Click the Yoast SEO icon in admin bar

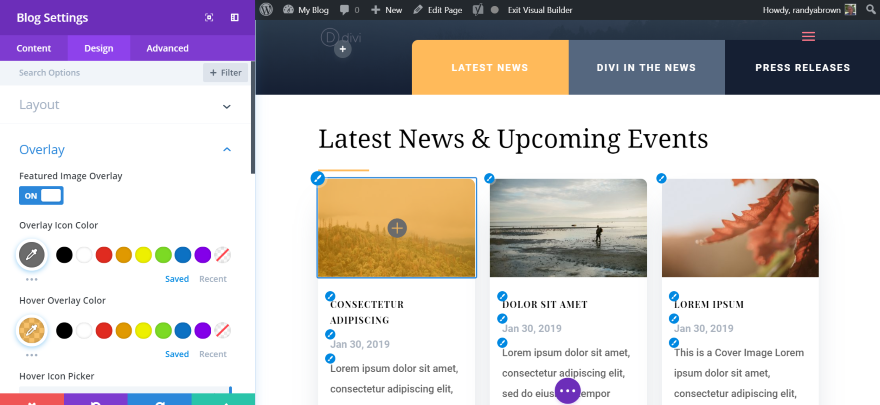click(x=478, y=10)
